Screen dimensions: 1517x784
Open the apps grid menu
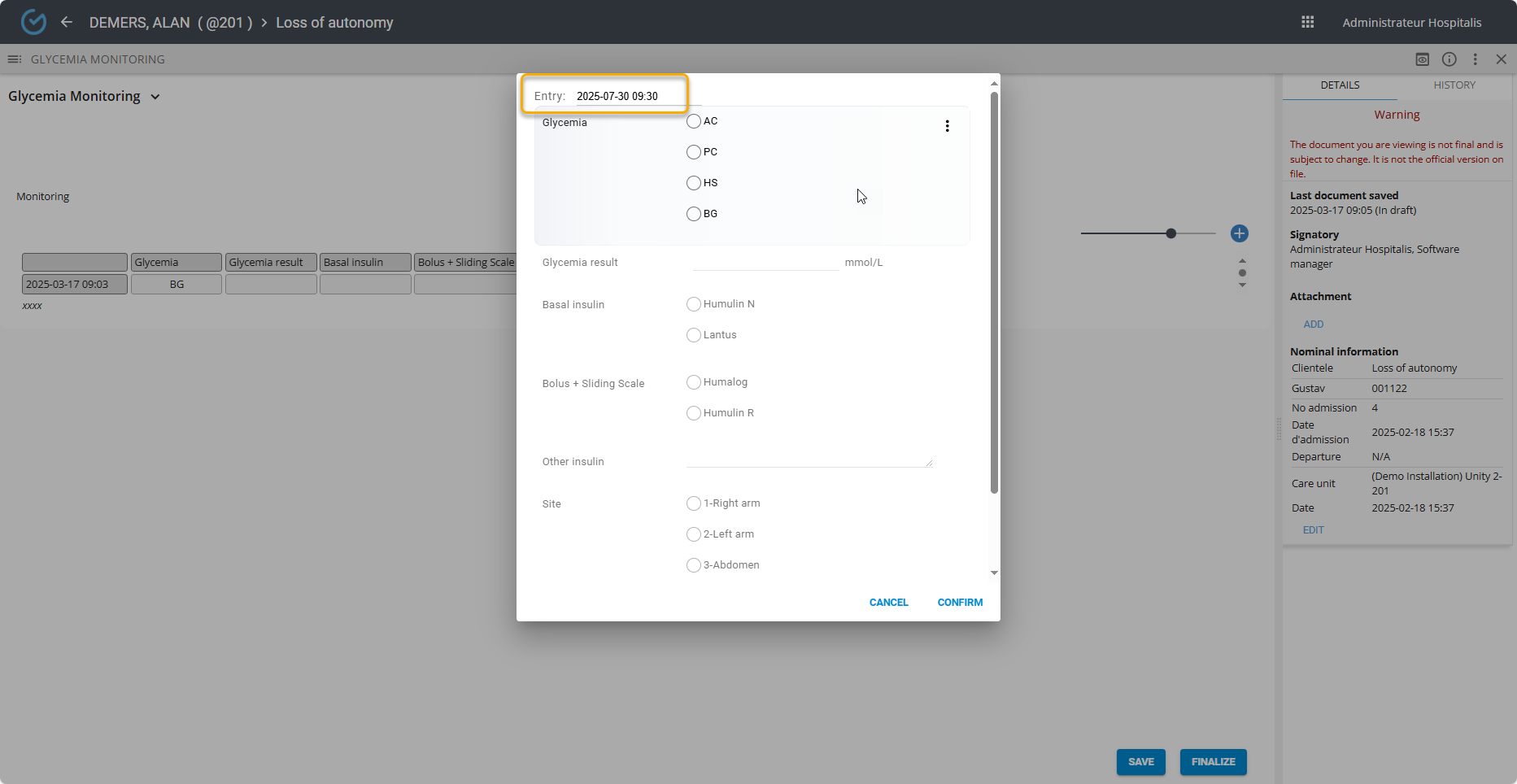(x=1307, y=22)
